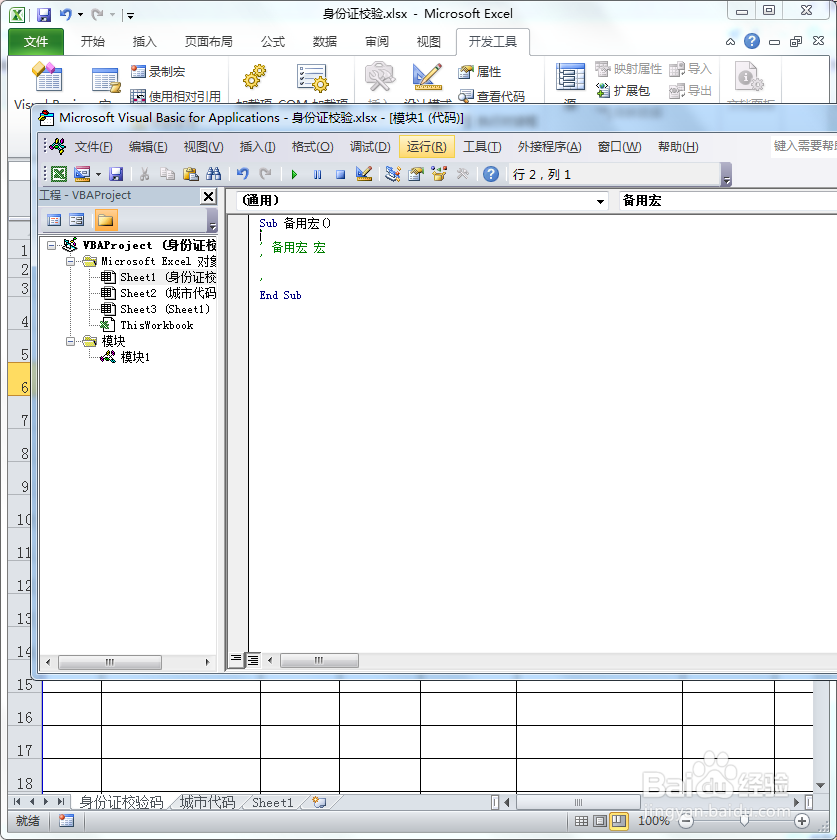Switch to Page Break Preview view button

(x=619, y=821)
